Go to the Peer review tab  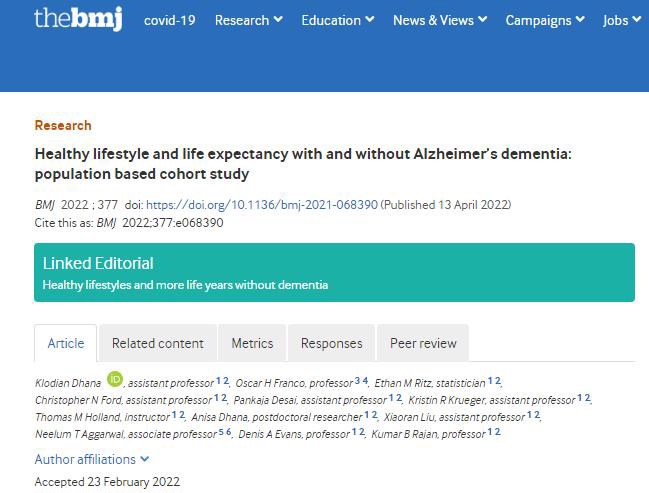point(422,343)
